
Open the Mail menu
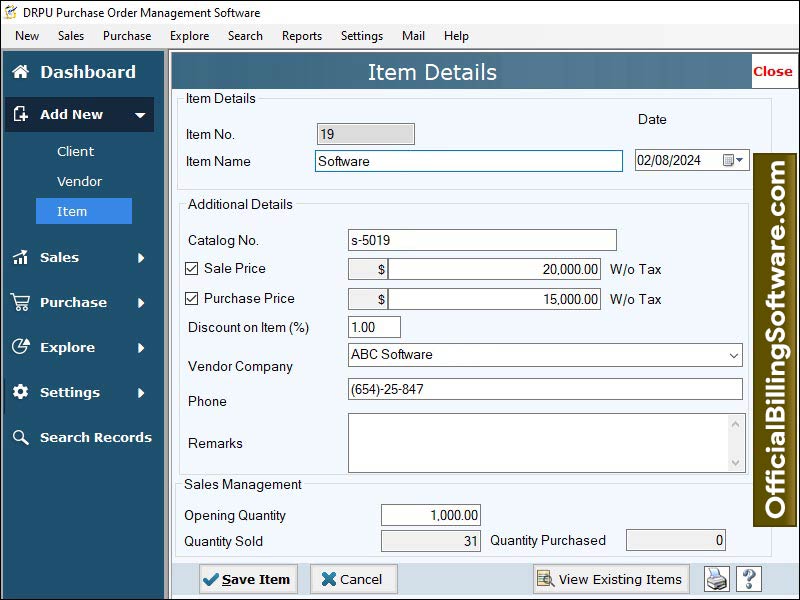point(413,35)
